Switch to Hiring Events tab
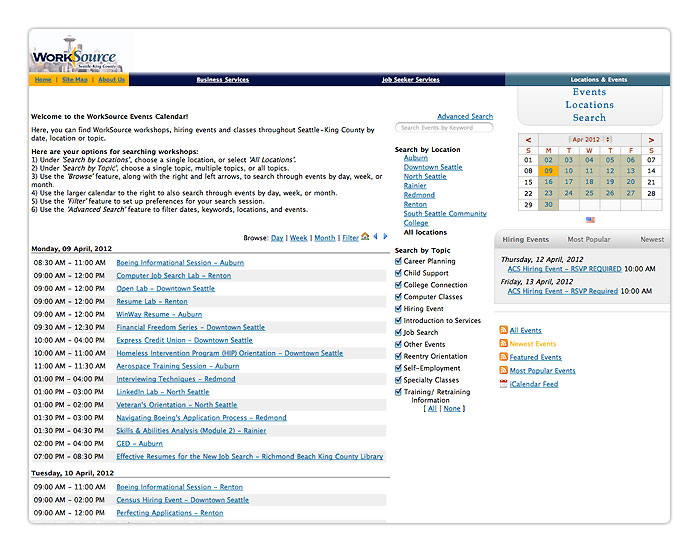This screenshot has width=700, height=553. (x=525, y=239)
